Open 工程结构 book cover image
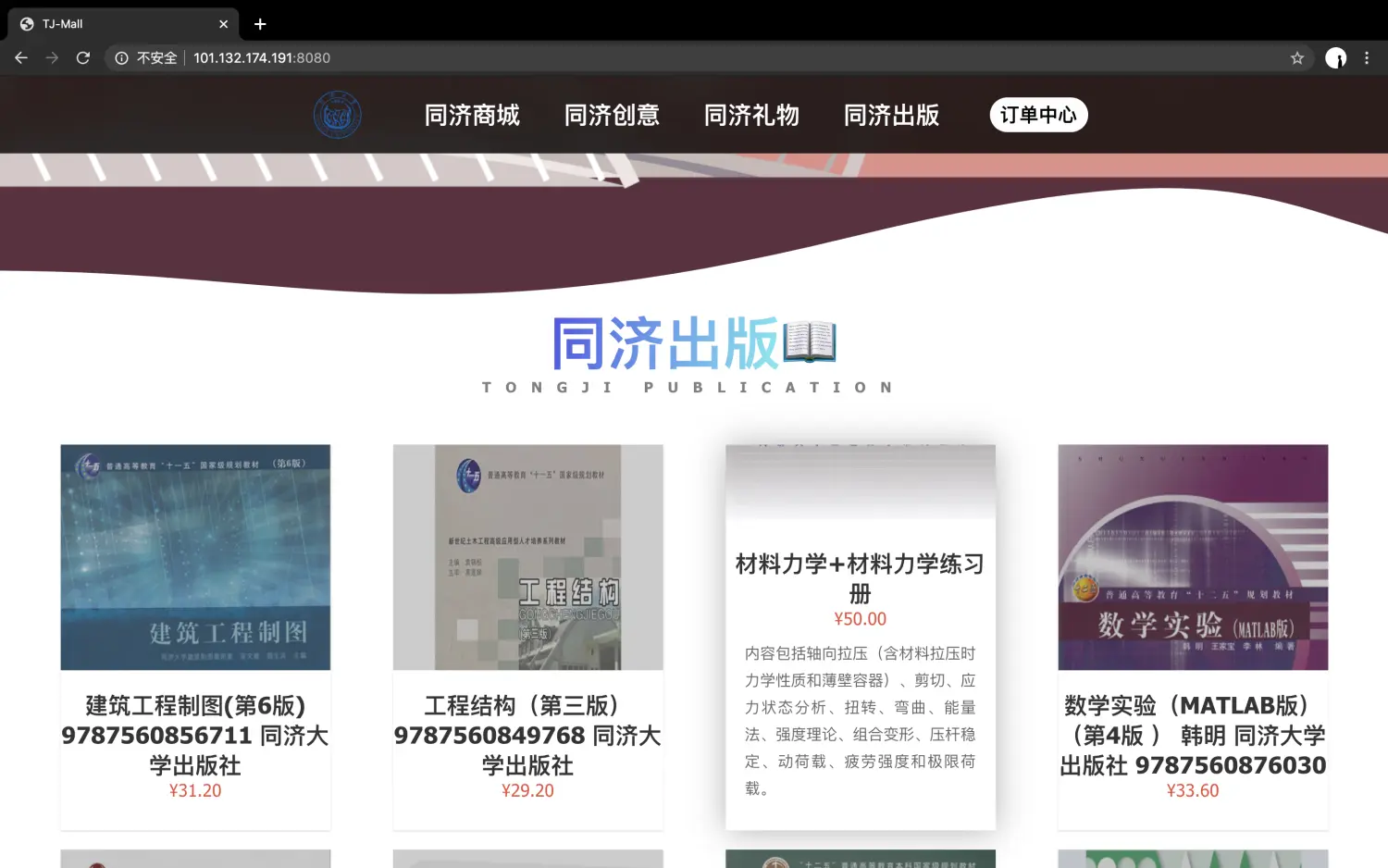Image resolution: width=1388 pixels, height=868 pixels. point(527,557)
